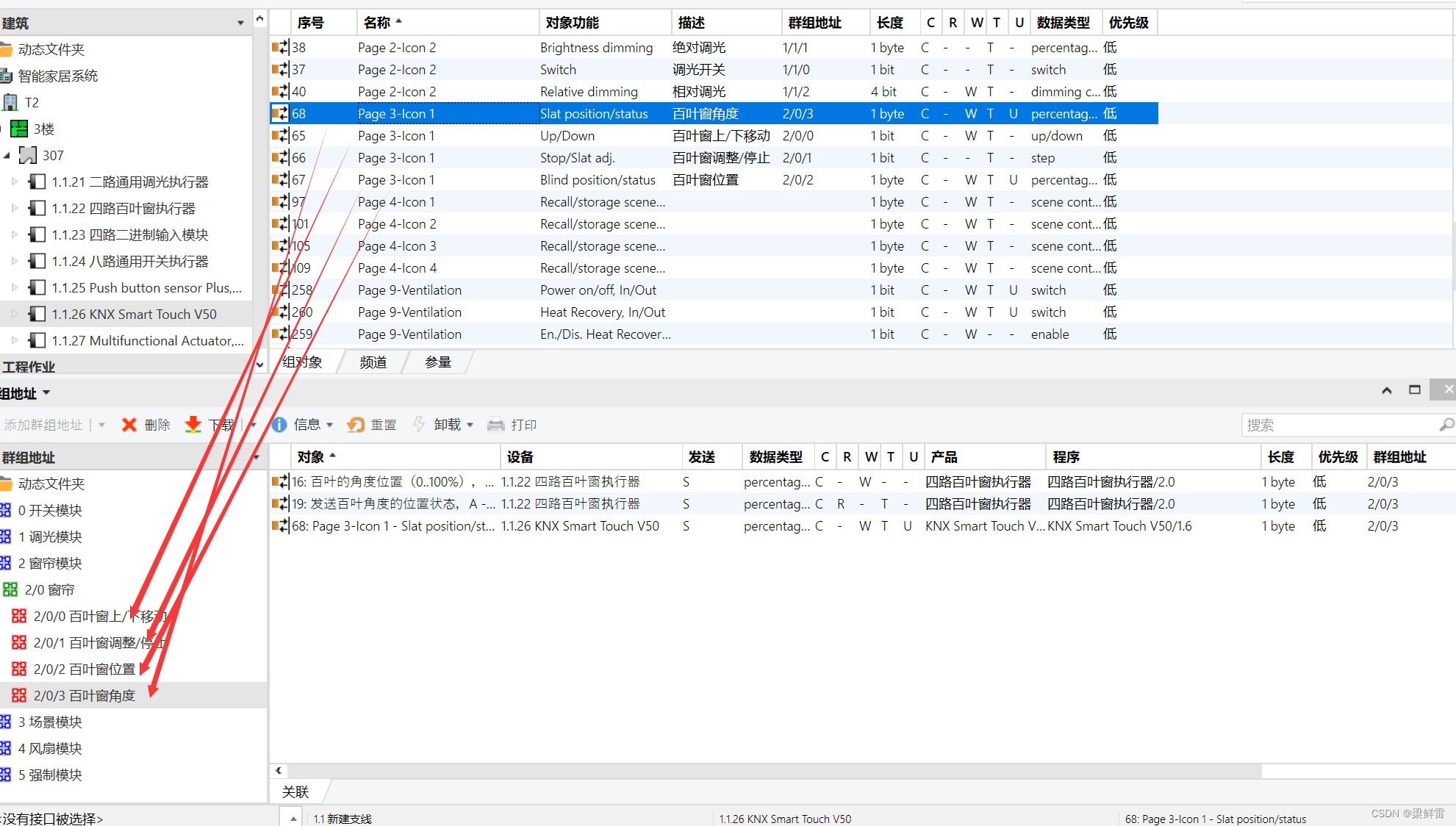Collapse the lower panel with up chevron
The height and width of the screenshot is (826, 1456).
[1387, 390]
